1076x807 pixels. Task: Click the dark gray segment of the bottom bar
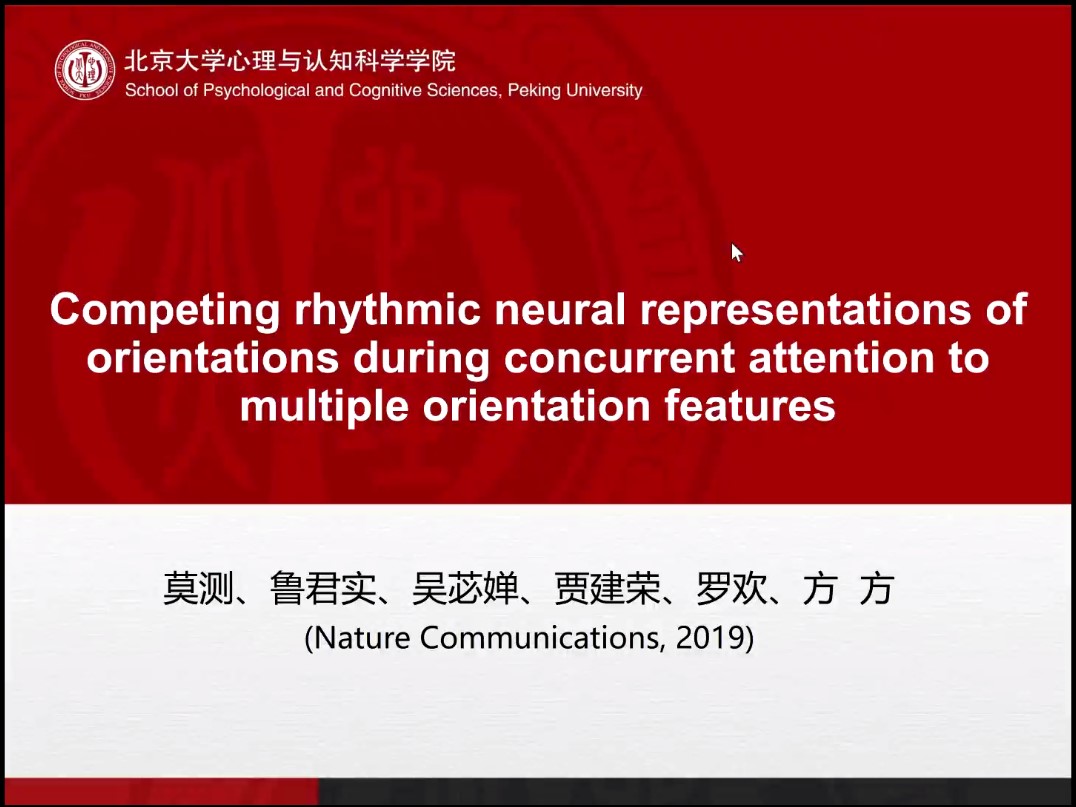(x=700, y=791)
